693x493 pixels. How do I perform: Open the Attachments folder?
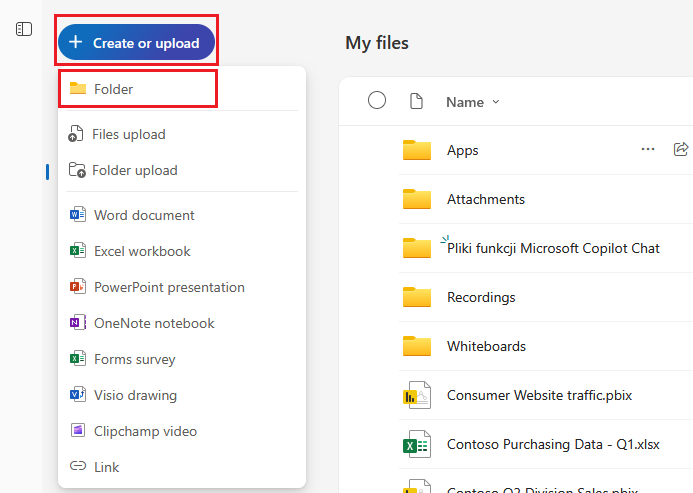(x=486, y=199)
